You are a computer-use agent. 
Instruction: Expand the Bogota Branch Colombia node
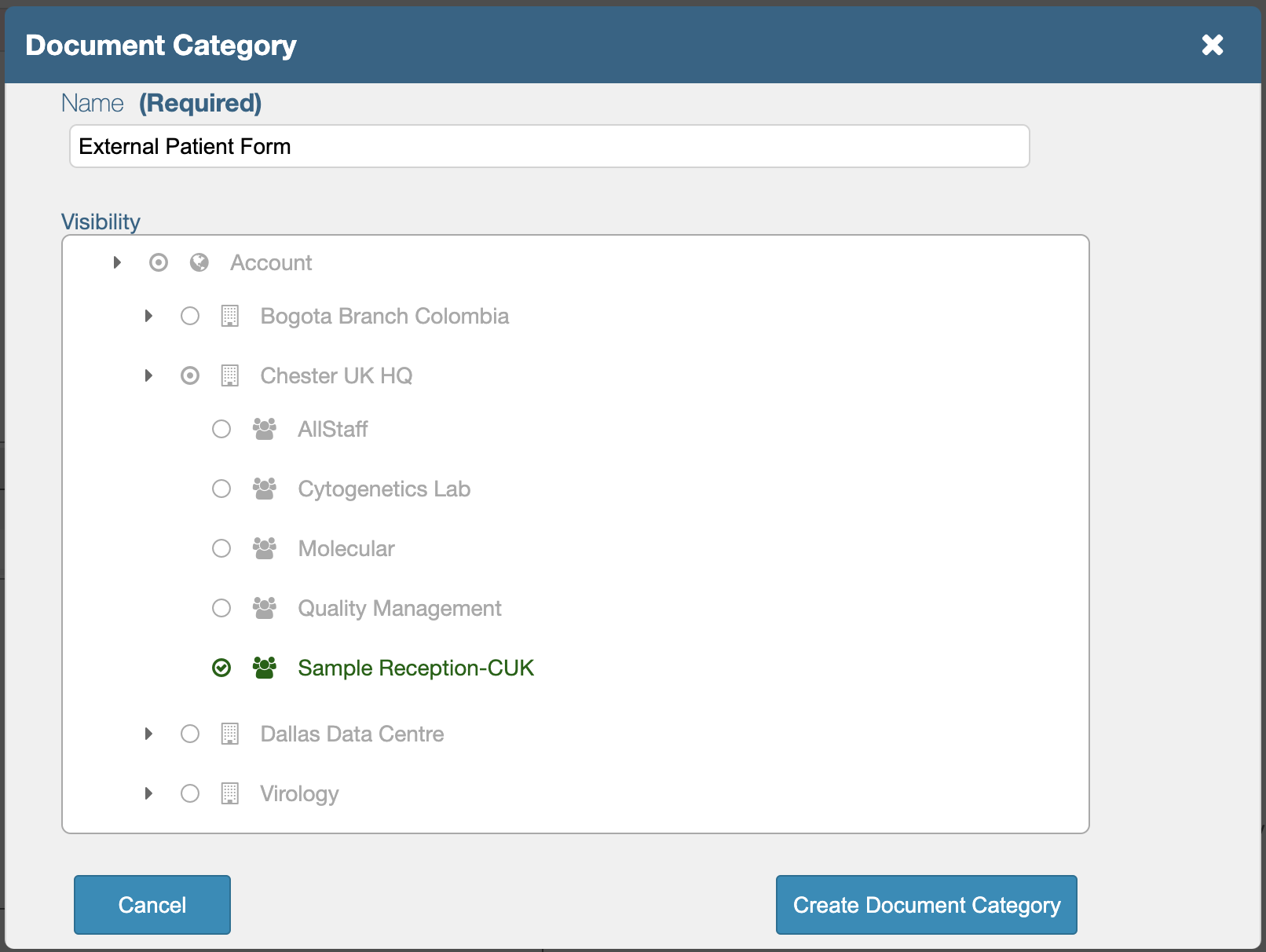point(148,316)
